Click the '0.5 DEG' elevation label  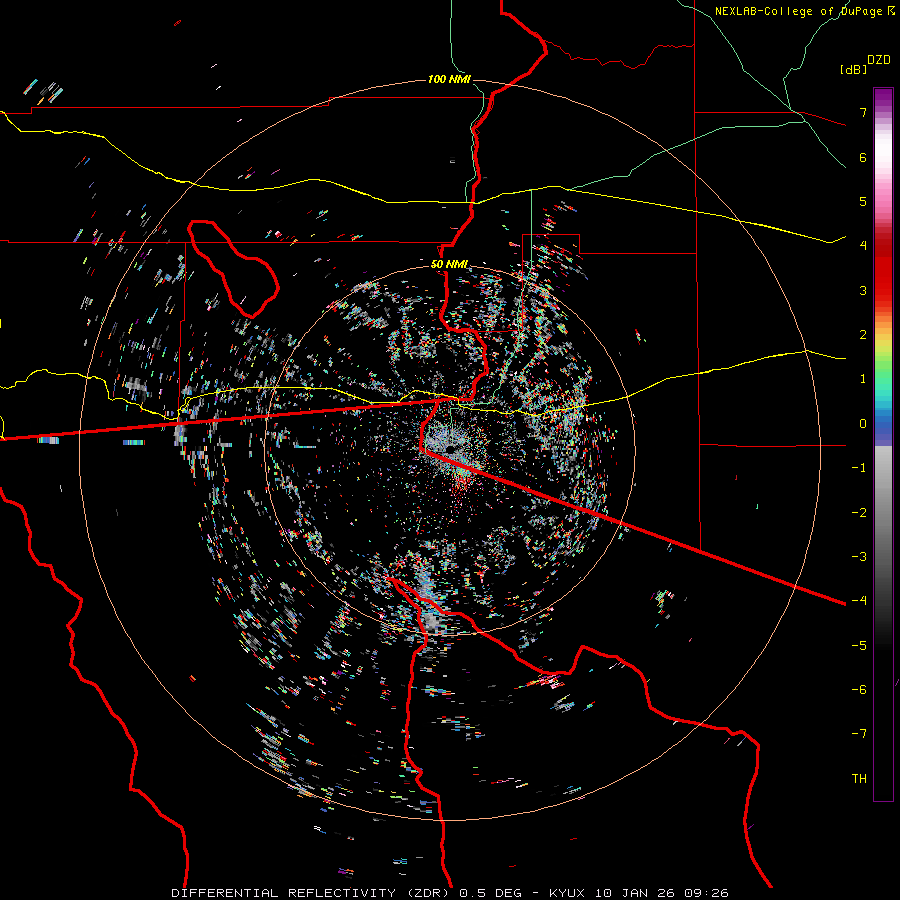click(490, 893)
